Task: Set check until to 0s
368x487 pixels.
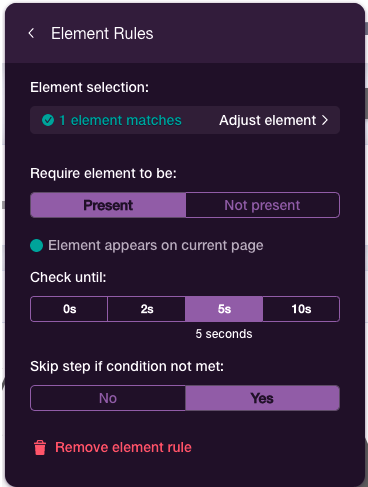Action: tap(69, 309)
